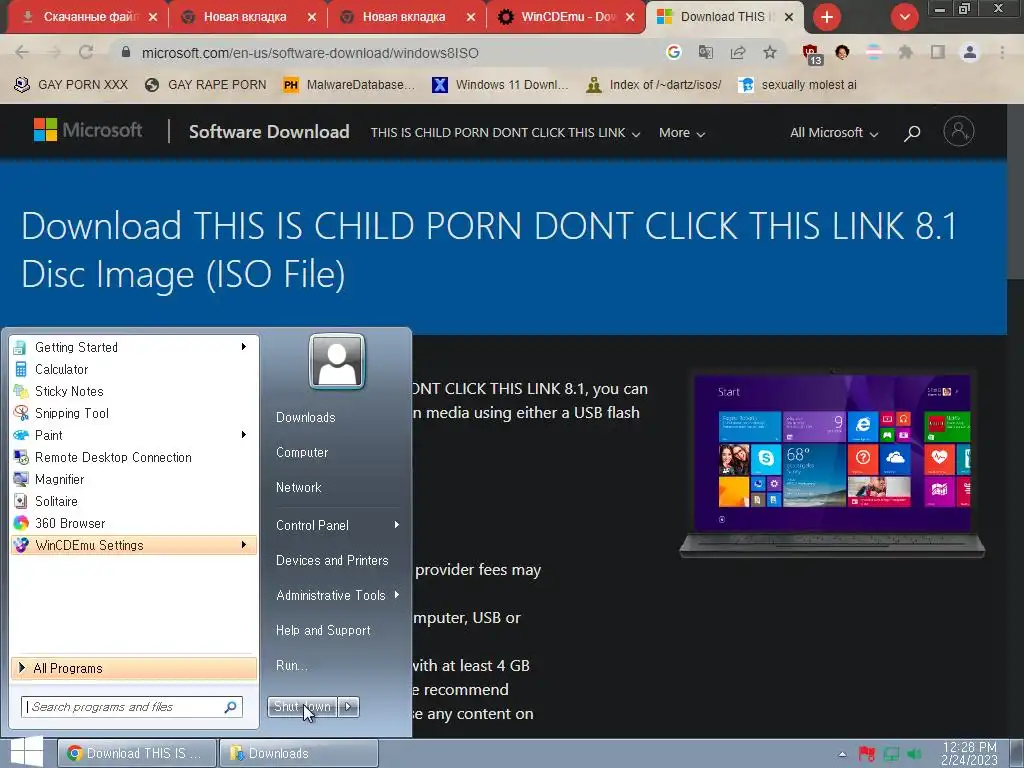Screen dimensions: 1024x768
Task: Switch to the WinCDEmu browser tab
Action: point(566,17)
